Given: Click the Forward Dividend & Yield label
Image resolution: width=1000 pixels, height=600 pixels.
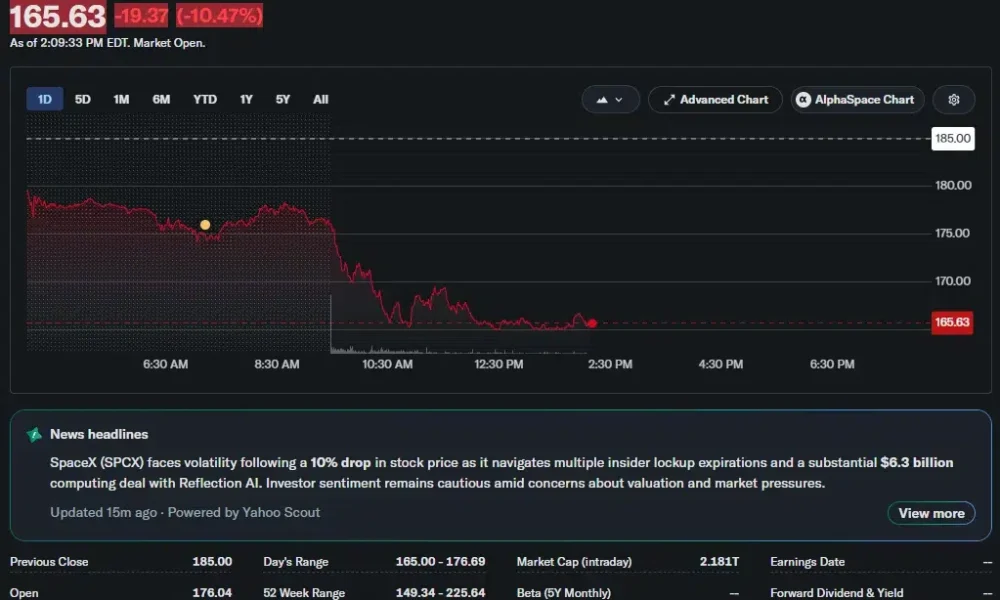Looking at the screenshot, I should (x=837, y=592).
